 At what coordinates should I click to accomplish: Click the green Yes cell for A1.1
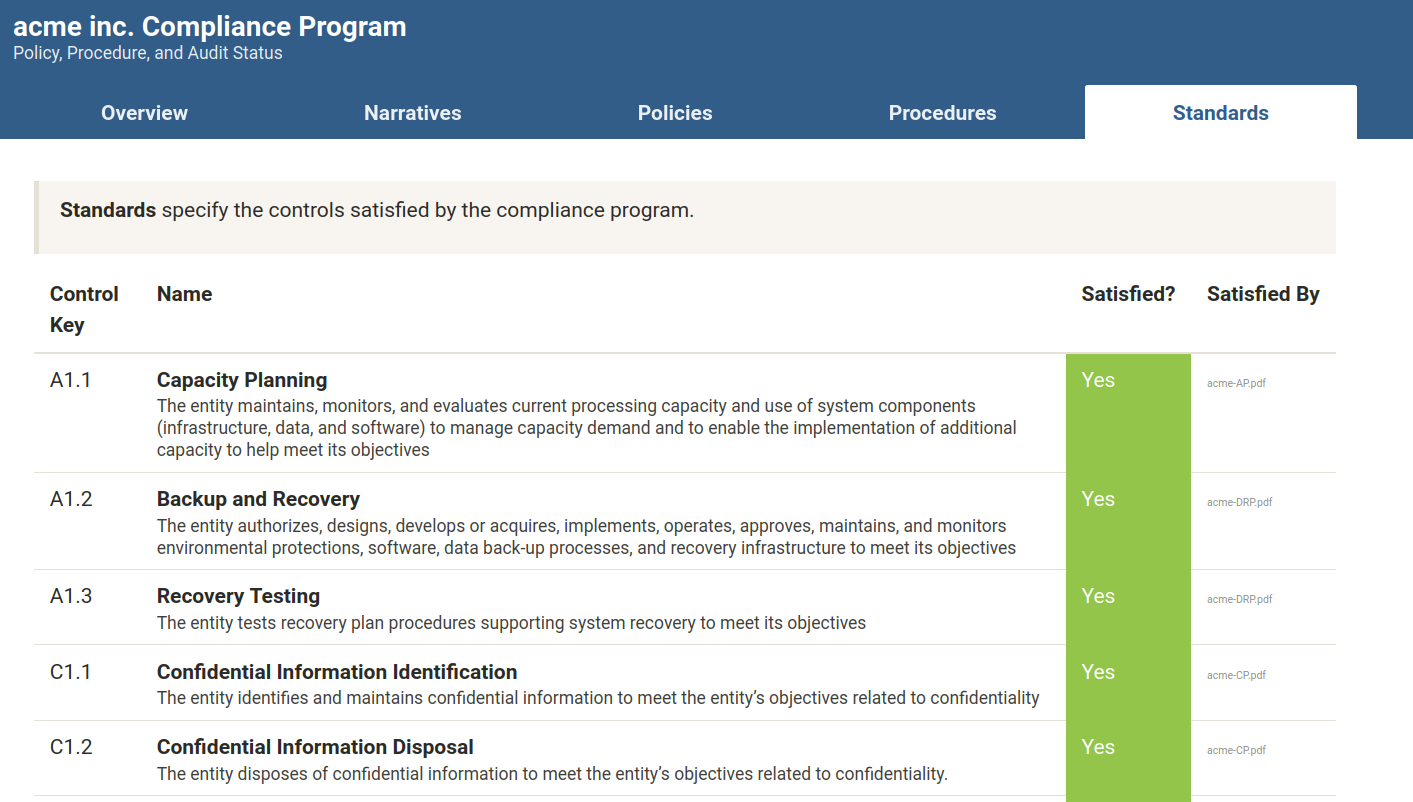pyautogui.click(x=1128, y=412)
